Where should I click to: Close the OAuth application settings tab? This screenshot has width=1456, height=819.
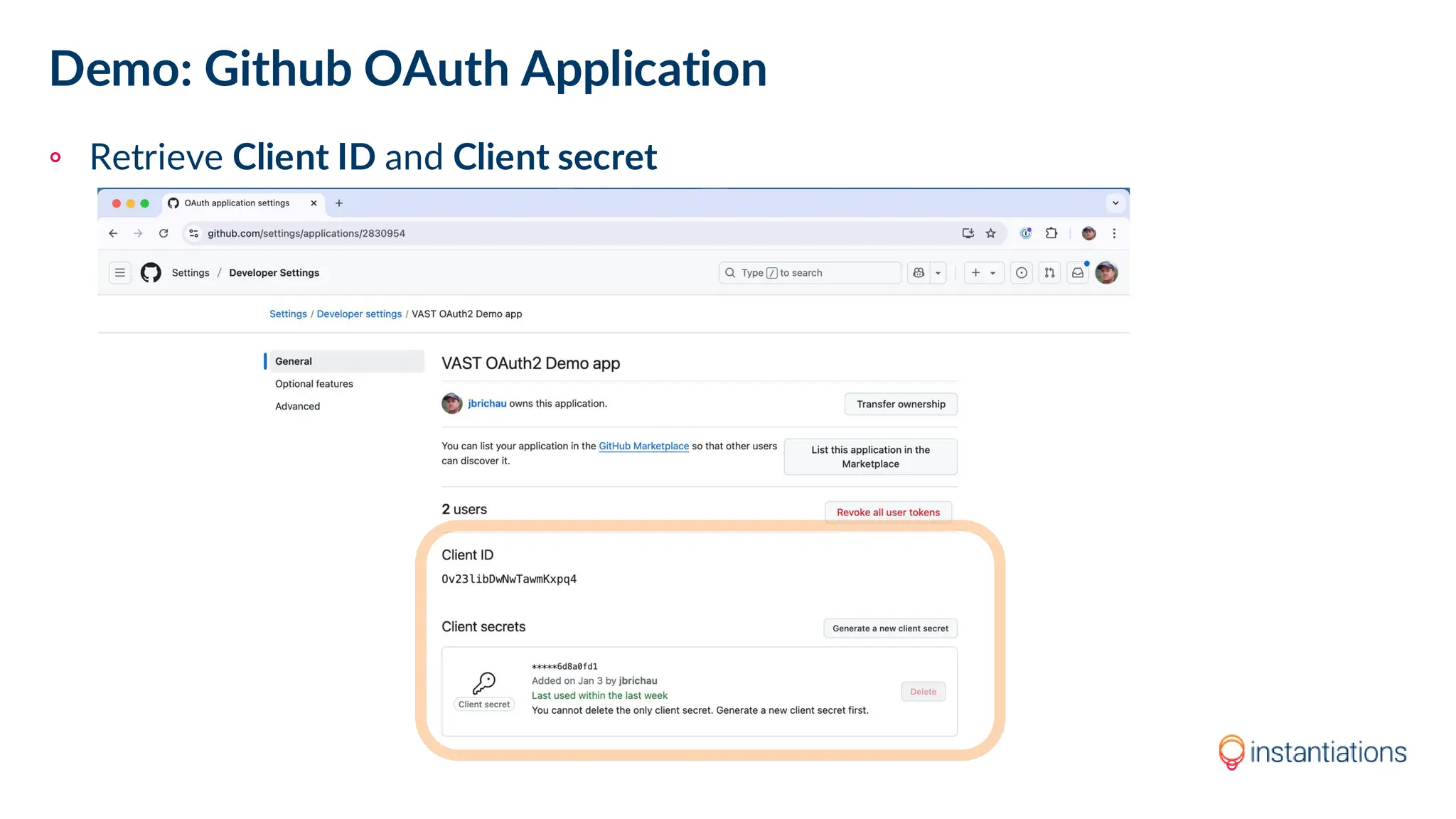[x=314, y=203]
